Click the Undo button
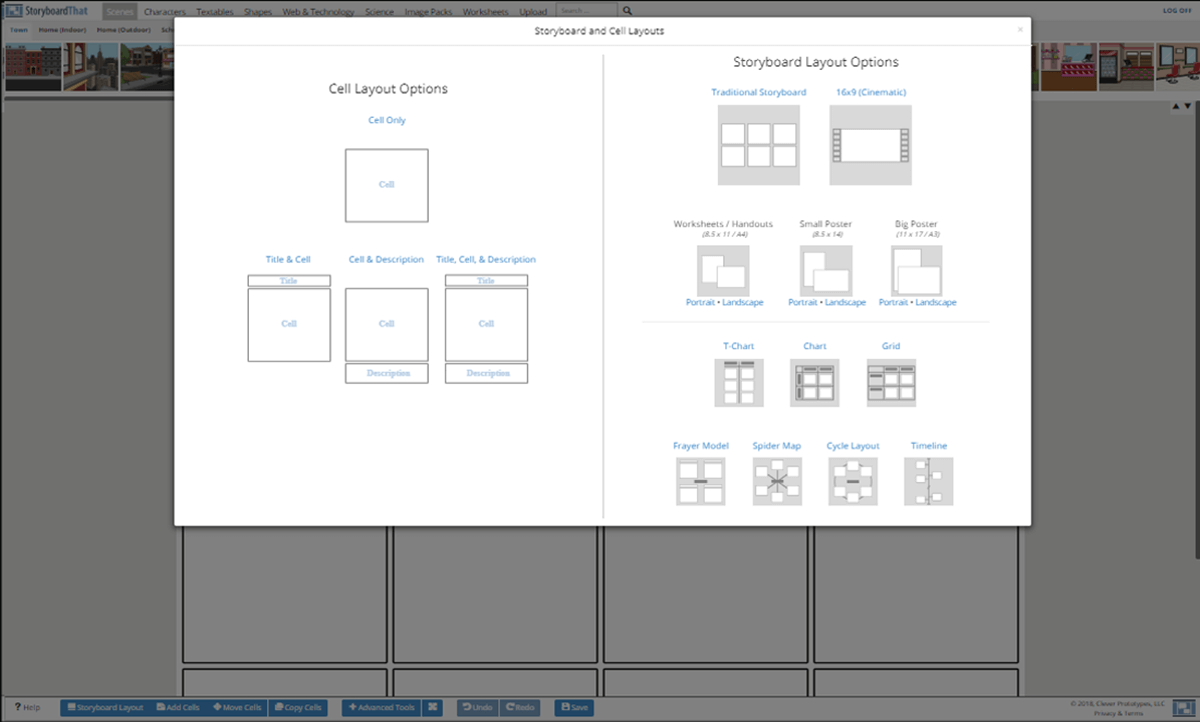This screenshot has width=1200, height=722. tap(477, 707)
